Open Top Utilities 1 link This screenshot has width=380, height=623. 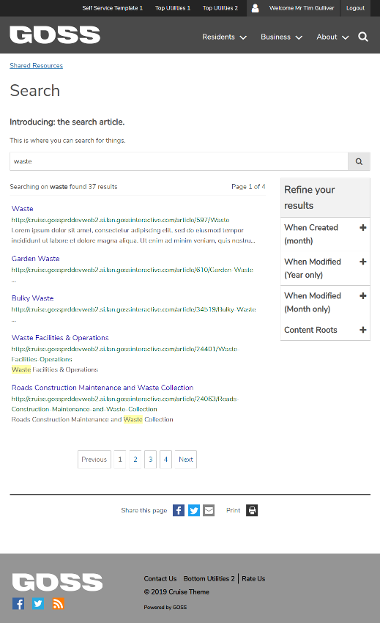point(173,8)
